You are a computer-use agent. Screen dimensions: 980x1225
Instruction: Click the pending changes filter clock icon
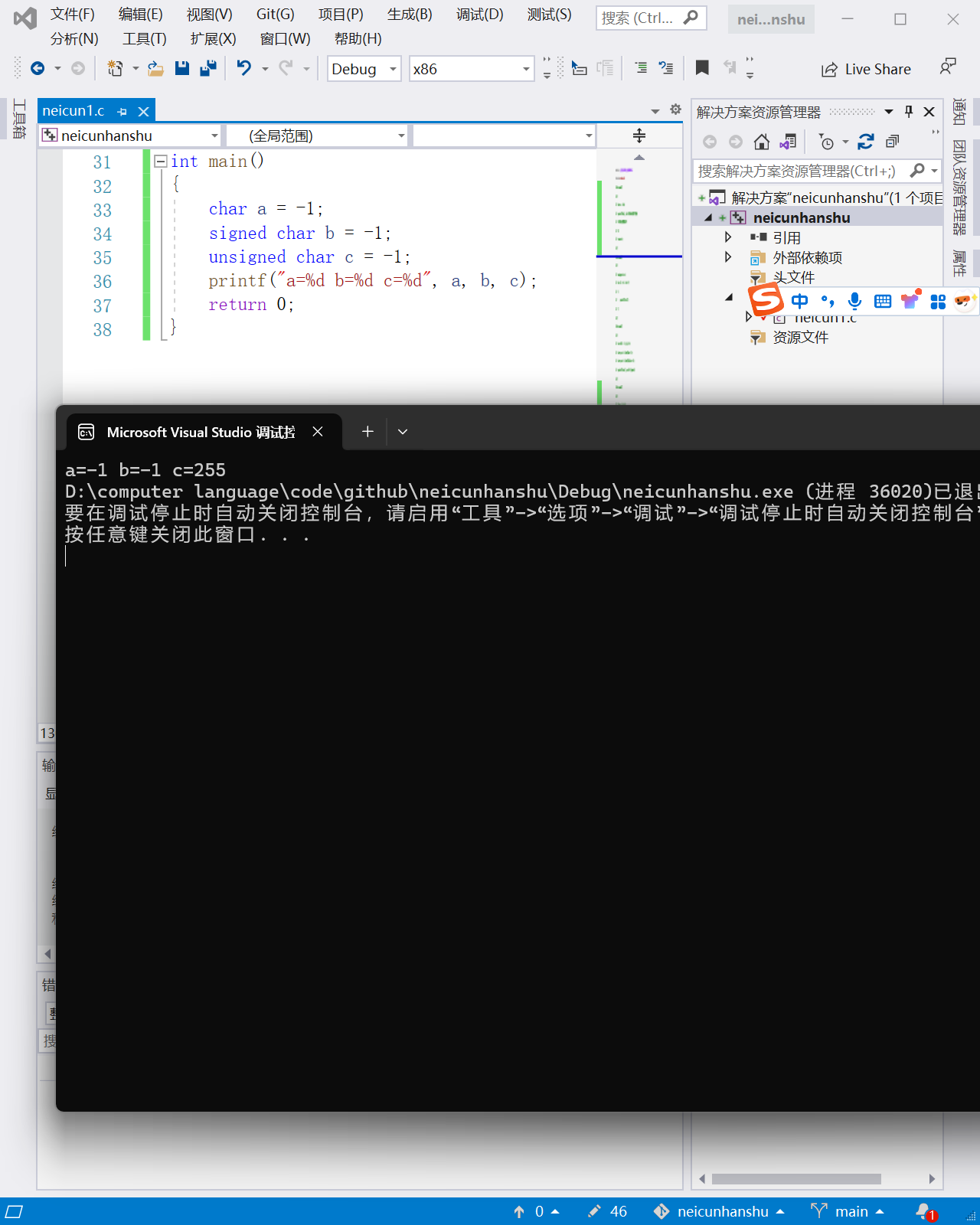[826, 142]
